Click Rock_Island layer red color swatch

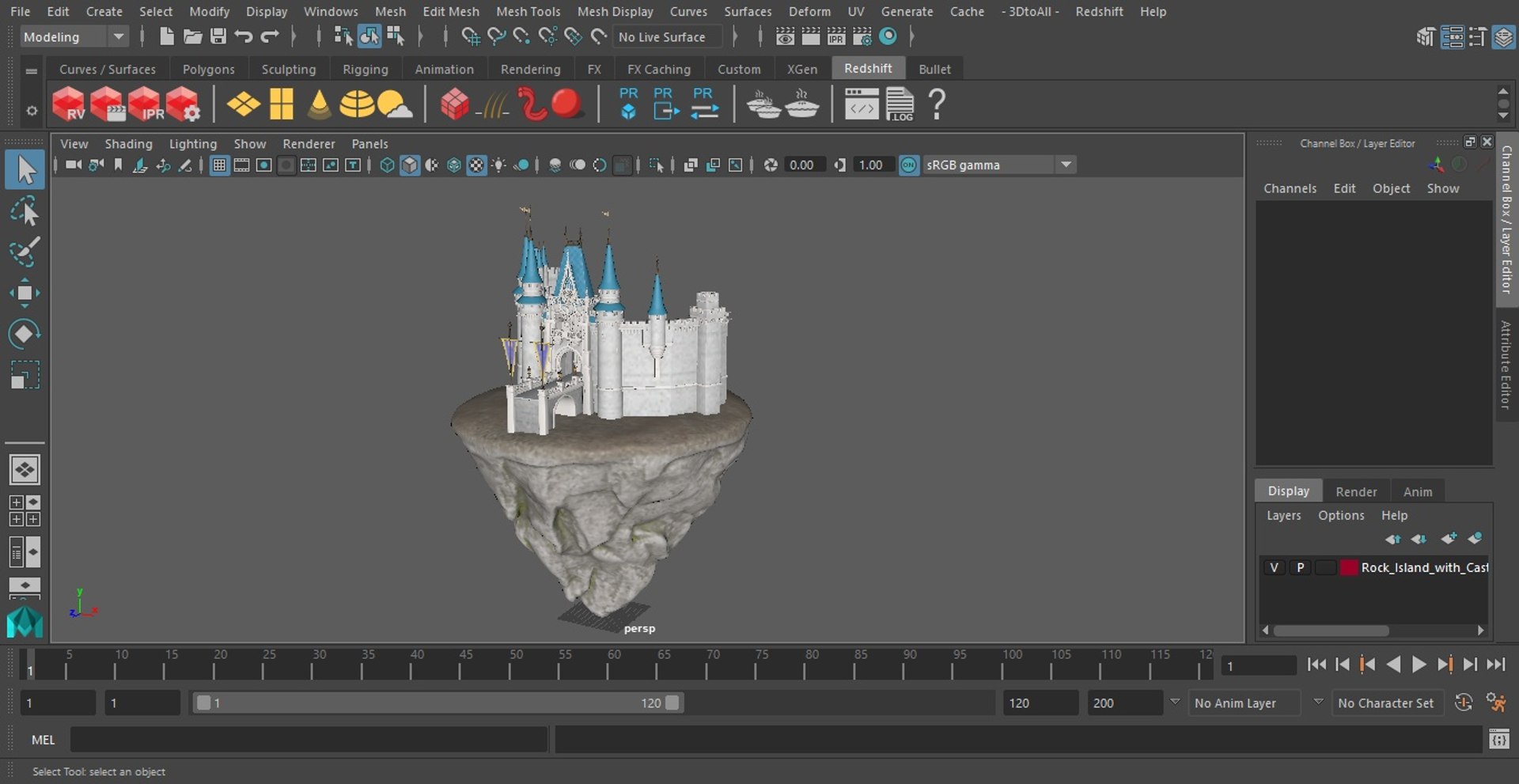click(1349, 567)
